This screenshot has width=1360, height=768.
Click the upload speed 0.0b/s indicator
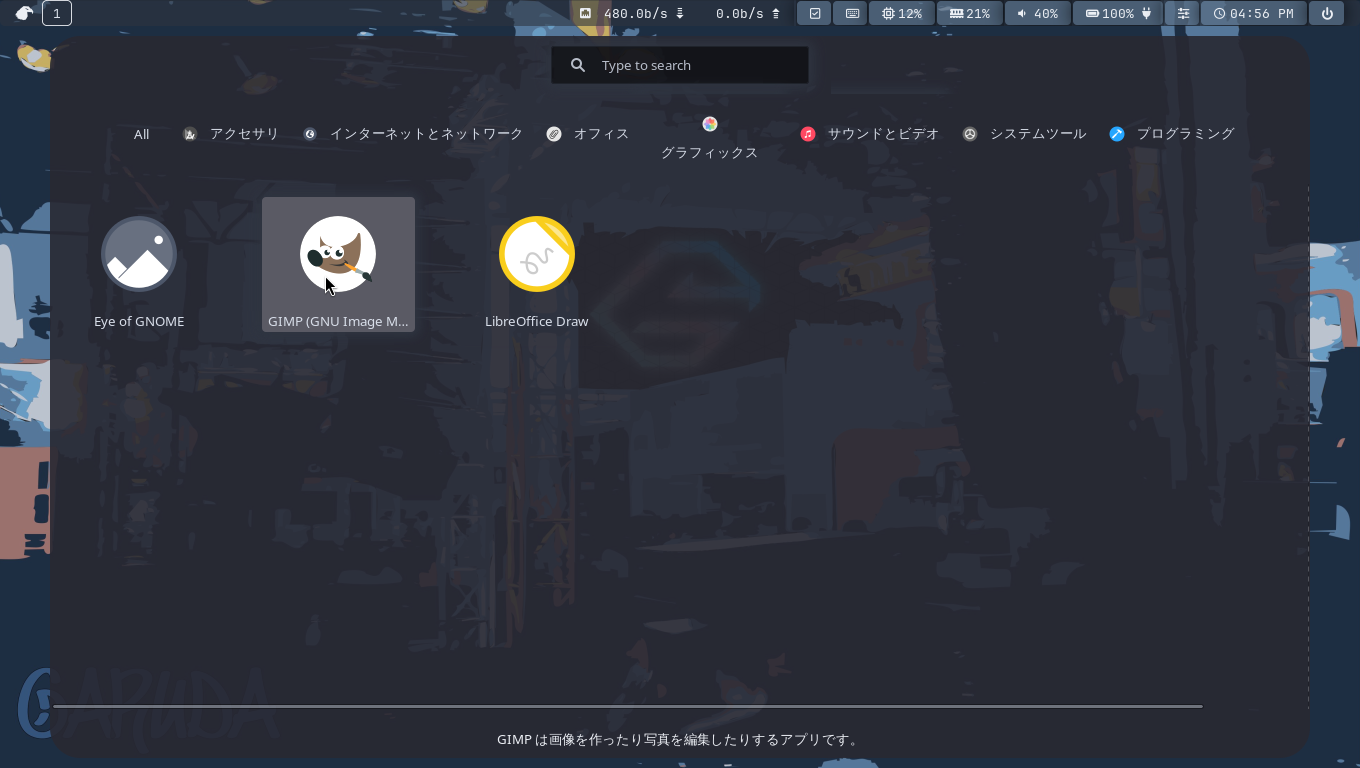pyautogui.click(x=748, y=13)
